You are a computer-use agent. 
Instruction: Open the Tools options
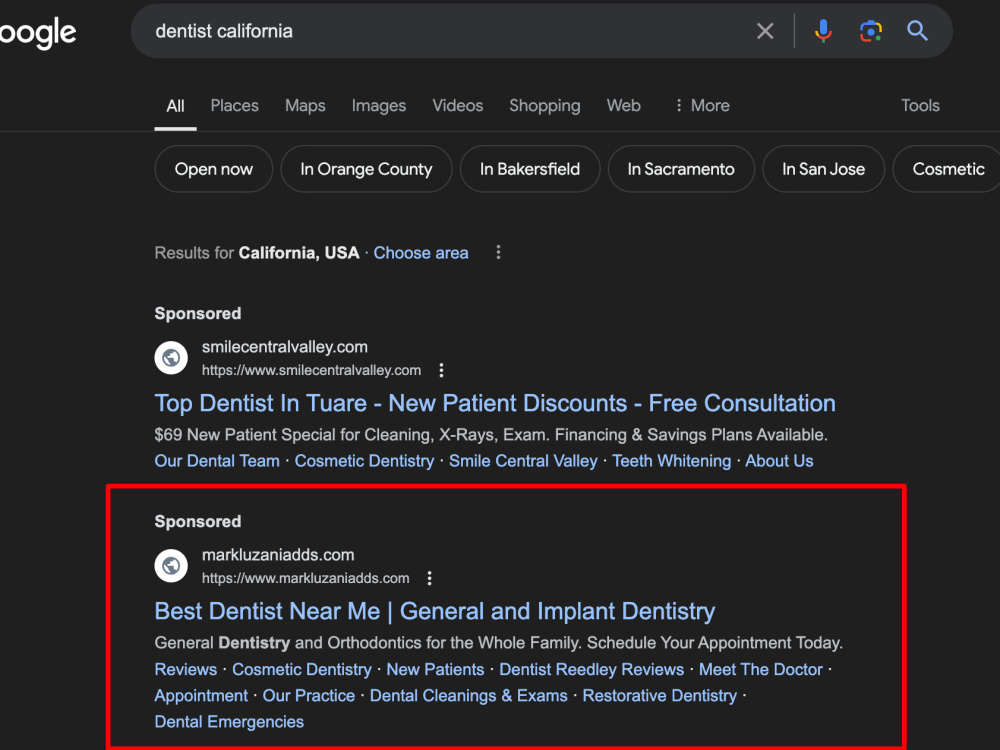(x=920, y=105)
